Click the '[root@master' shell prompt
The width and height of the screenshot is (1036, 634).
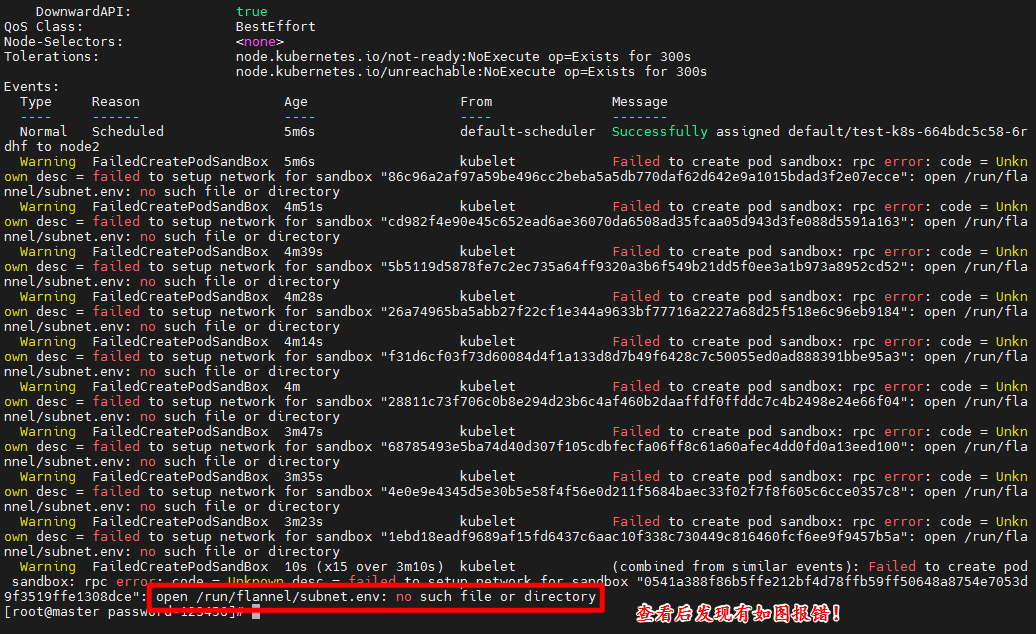tap(52, 612)
